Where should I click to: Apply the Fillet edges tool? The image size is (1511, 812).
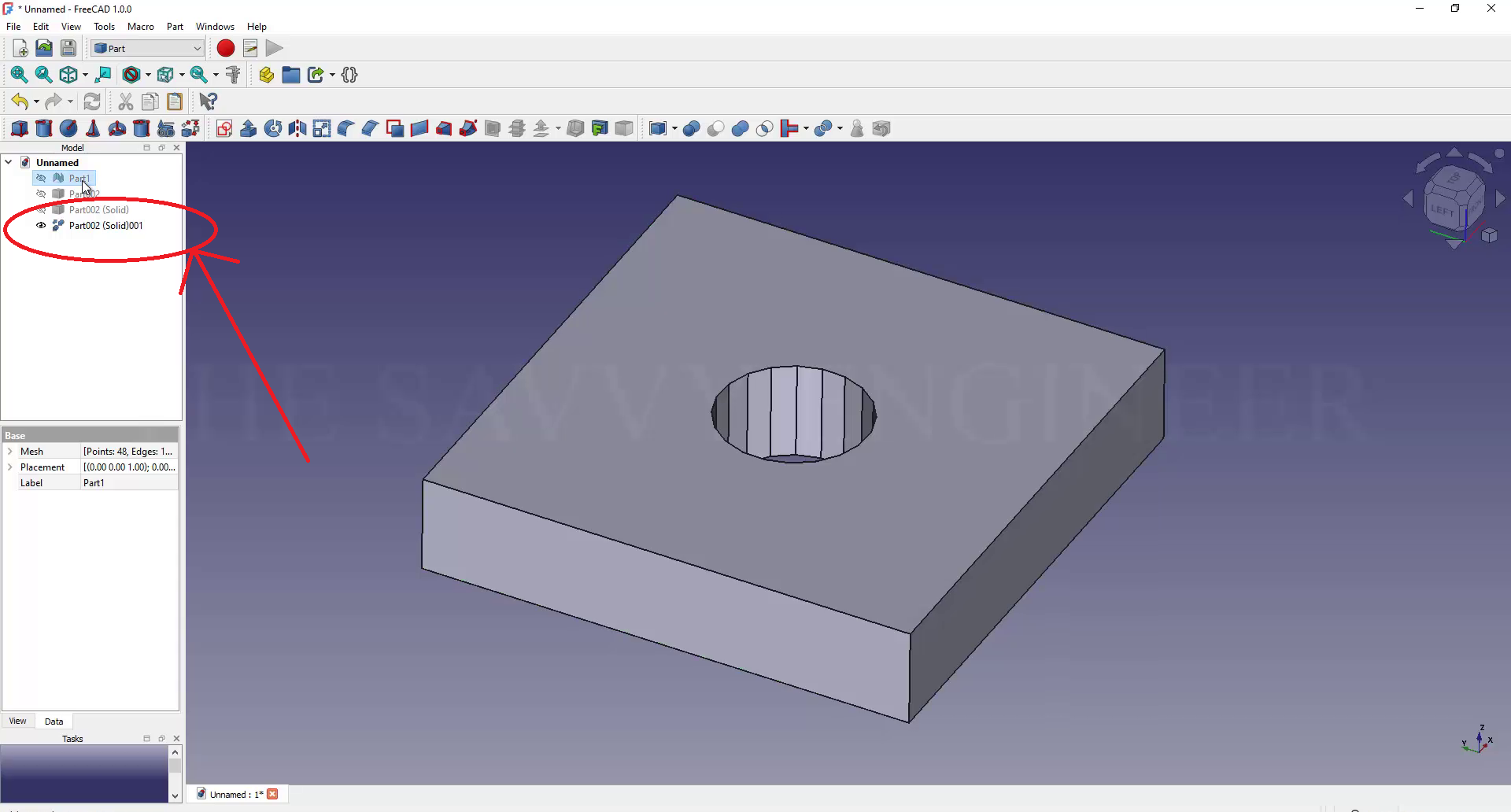coord(345,129)
